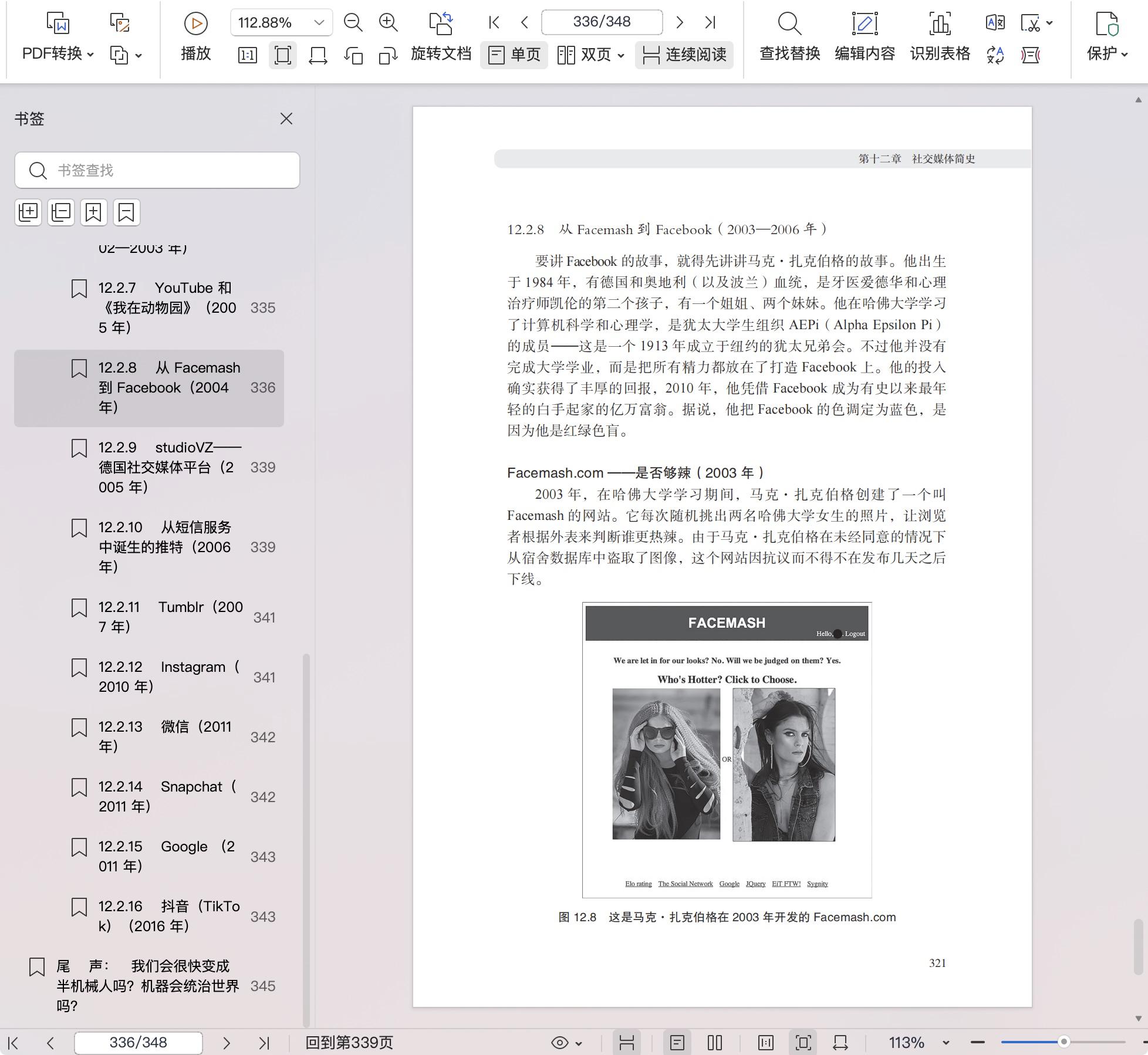Image resolution: width=1148 pixels, height=1055 pixels.
Task: Select bookmark 12.2.8 从 Facemash 到 Facebook
Action: click(149, 387)
